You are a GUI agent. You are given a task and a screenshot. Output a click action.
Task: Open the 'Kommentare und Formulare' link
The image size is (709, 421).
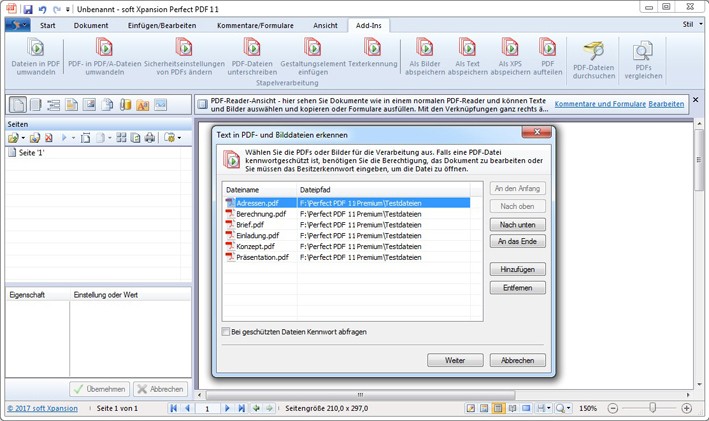coord(599,103)
